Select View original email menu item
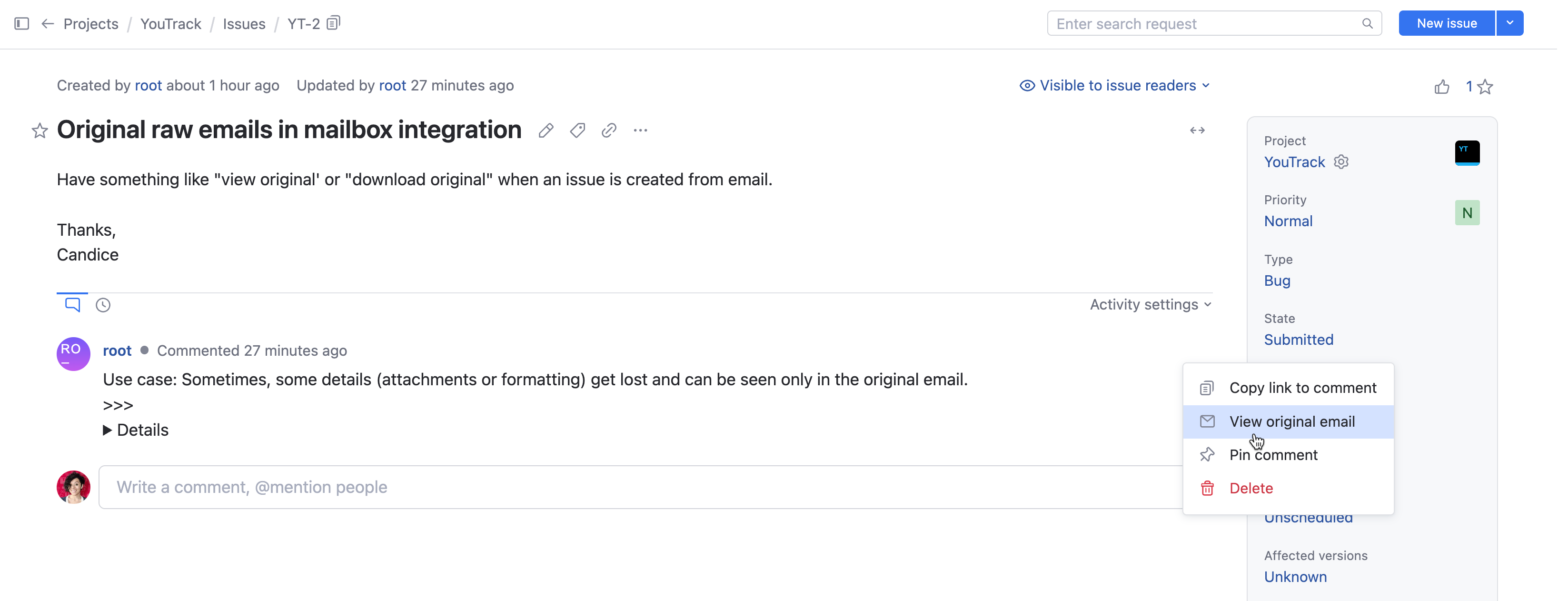Image resolution: width=1568 pixels, height=601 pixels. [1291, 421]
